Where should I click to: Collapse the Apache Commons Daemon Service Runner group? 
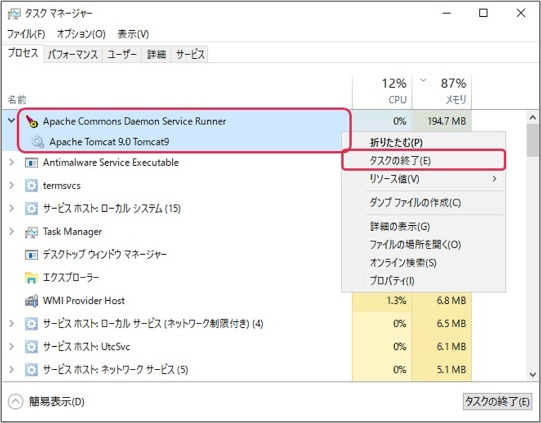(x=11, y=121)
